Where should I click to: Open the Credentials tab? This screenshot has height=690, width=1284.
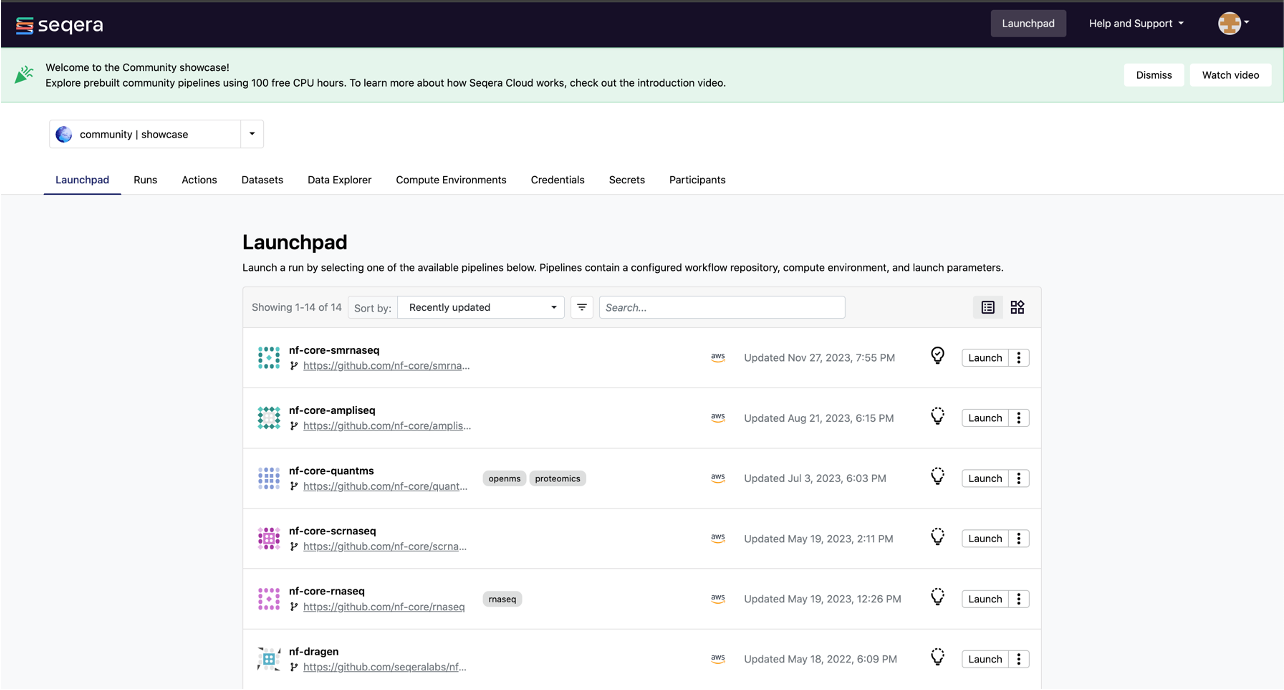558,180
